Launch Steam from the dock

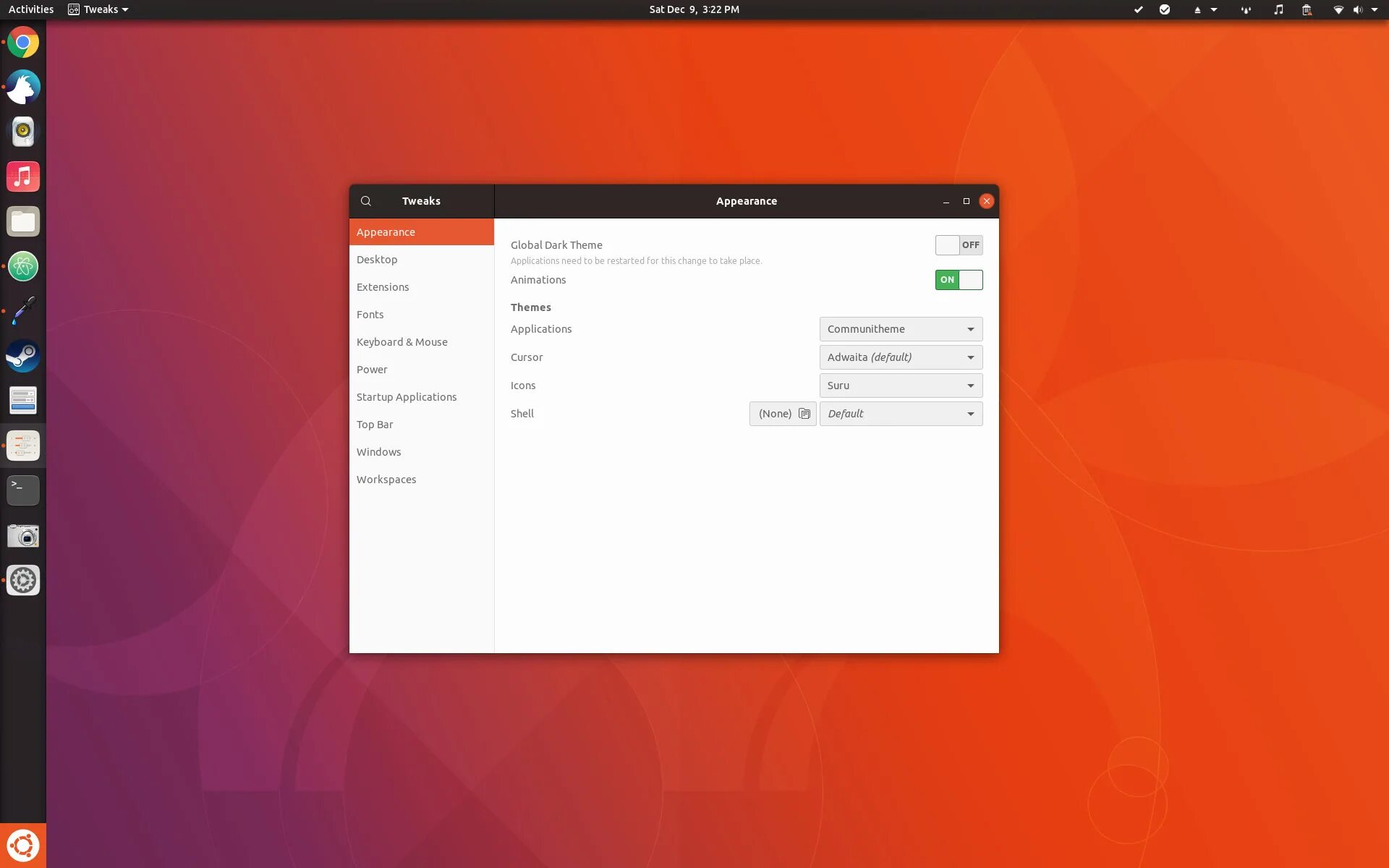pos(23,356)
